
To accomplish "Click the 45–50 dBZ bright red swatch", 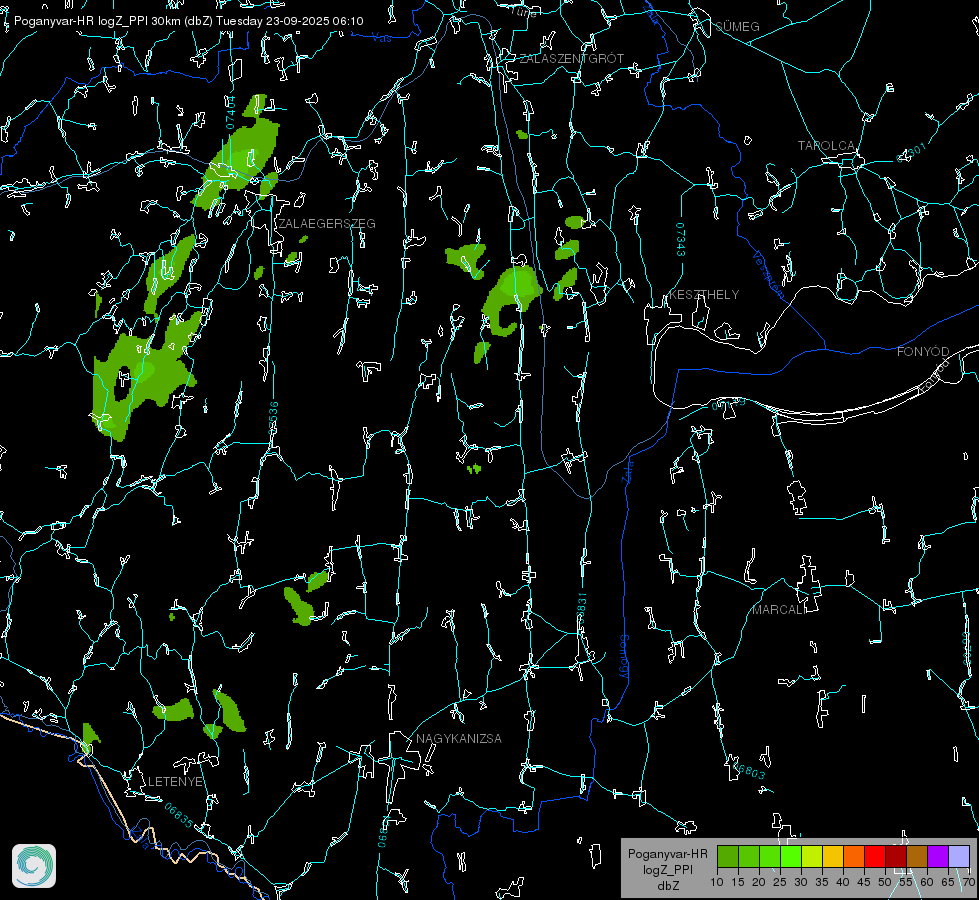I will 875,856.
